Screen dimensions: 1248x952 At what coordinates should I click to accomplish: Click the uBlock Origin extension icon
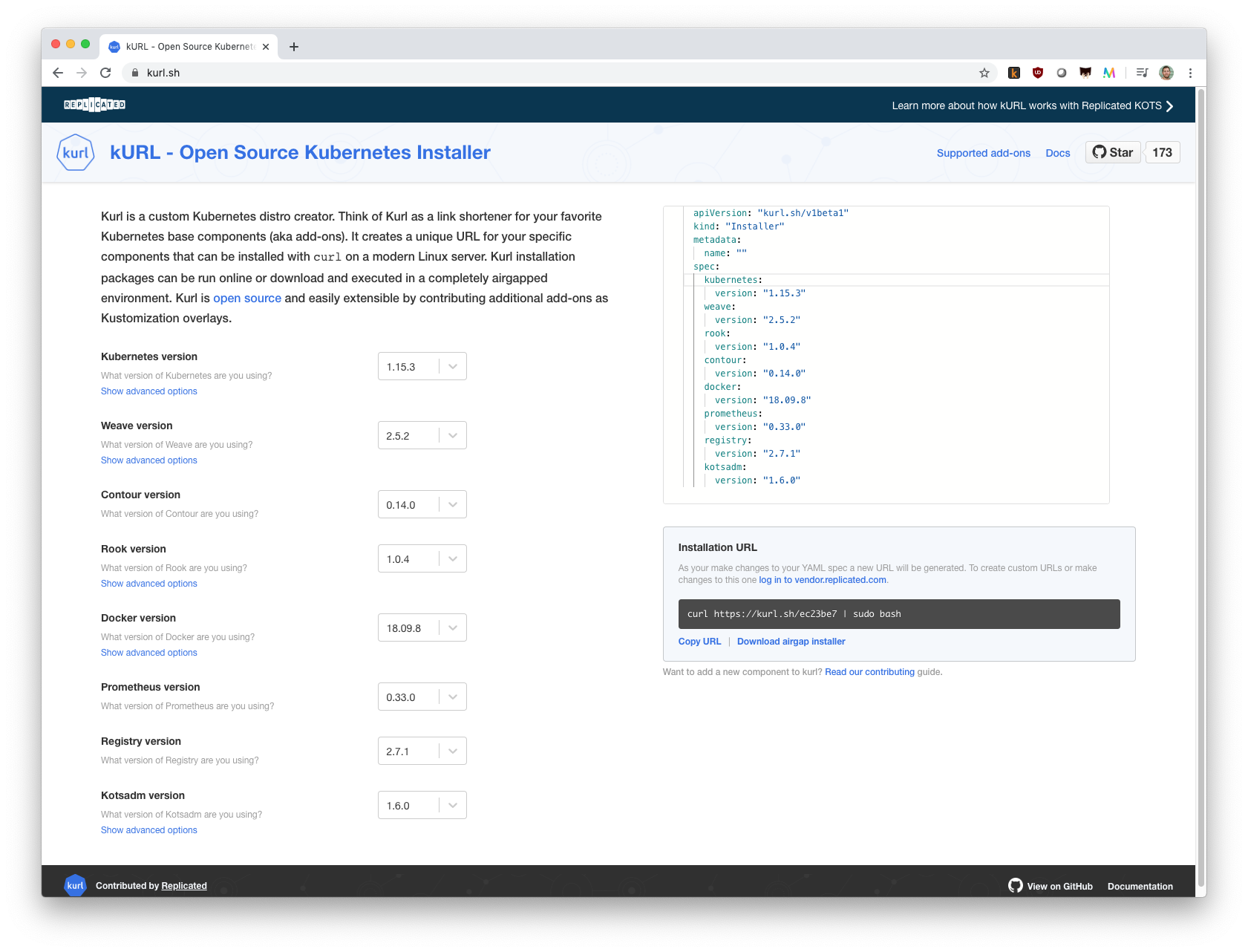1037,73
